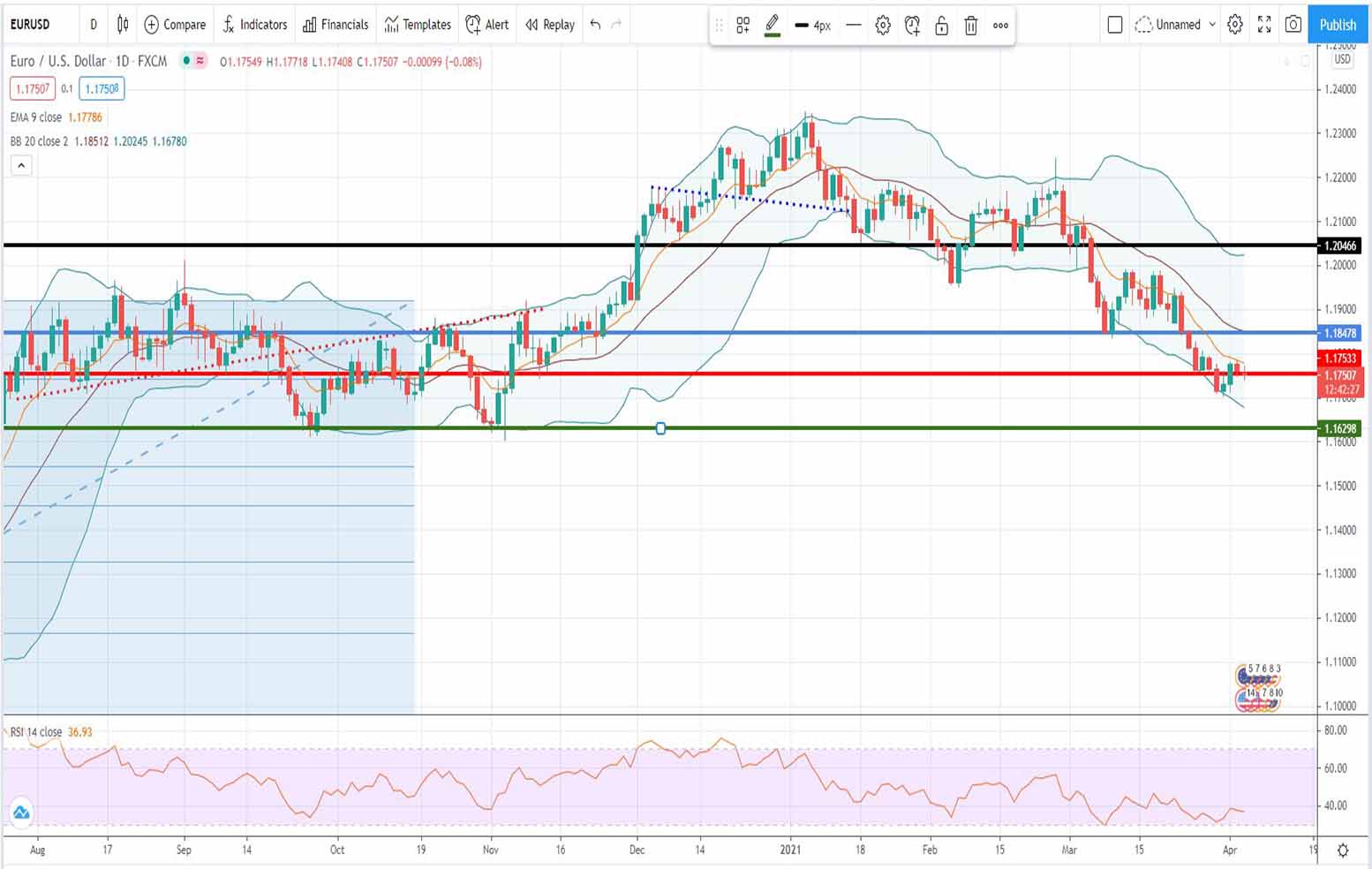Toggle the layout square next to Unnamed
The width and height of the screenshot is (1372, 869).
coord(1115,25)
